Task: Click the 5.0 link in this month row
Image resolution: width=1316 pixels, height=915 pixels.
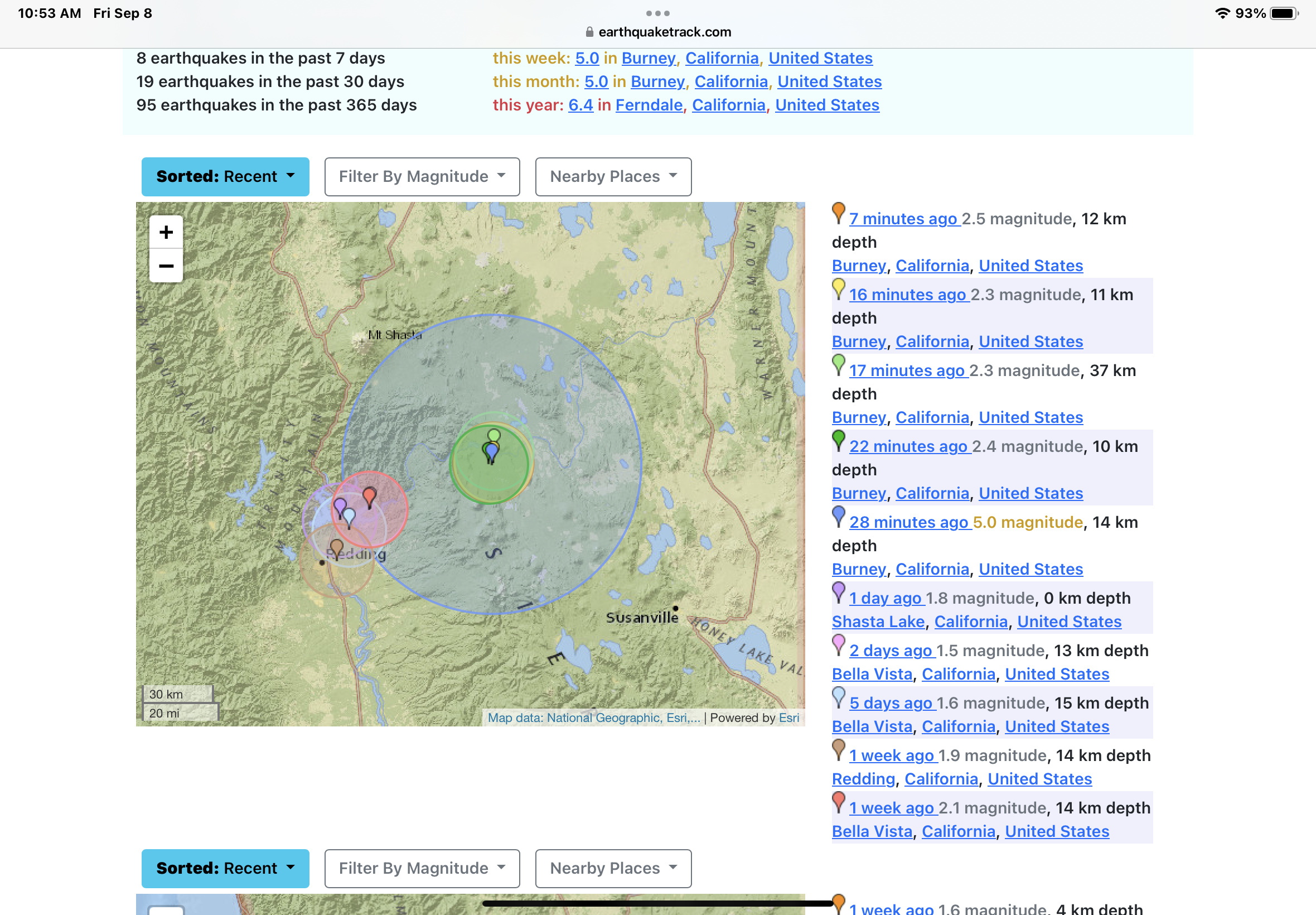Action: (x=597, y=81)
